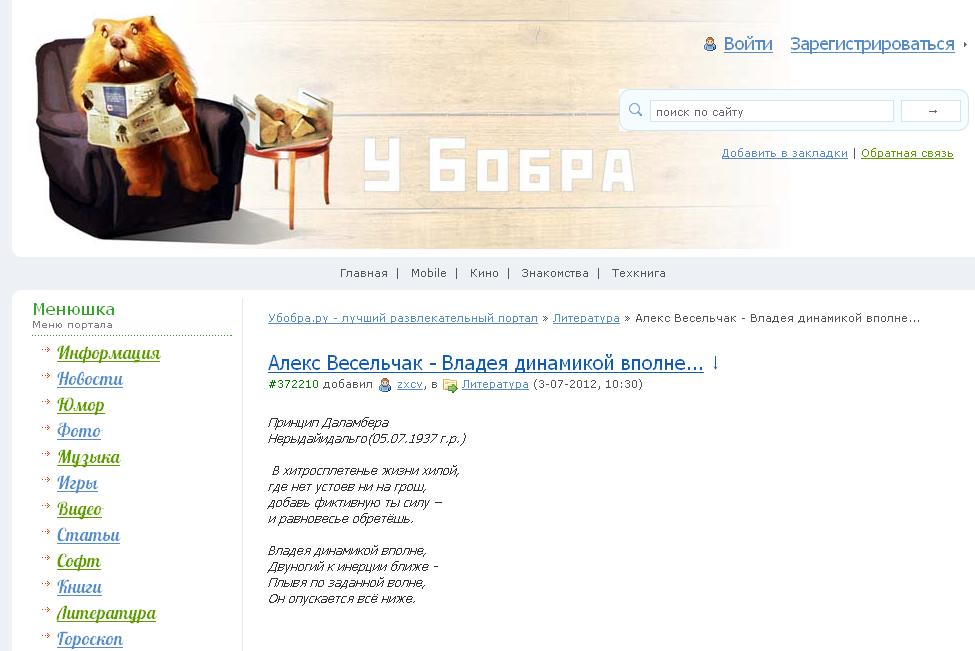975x651 pixels.
Task: Open post title Алекс Весельчак link
Action: (x=485, y=362)
